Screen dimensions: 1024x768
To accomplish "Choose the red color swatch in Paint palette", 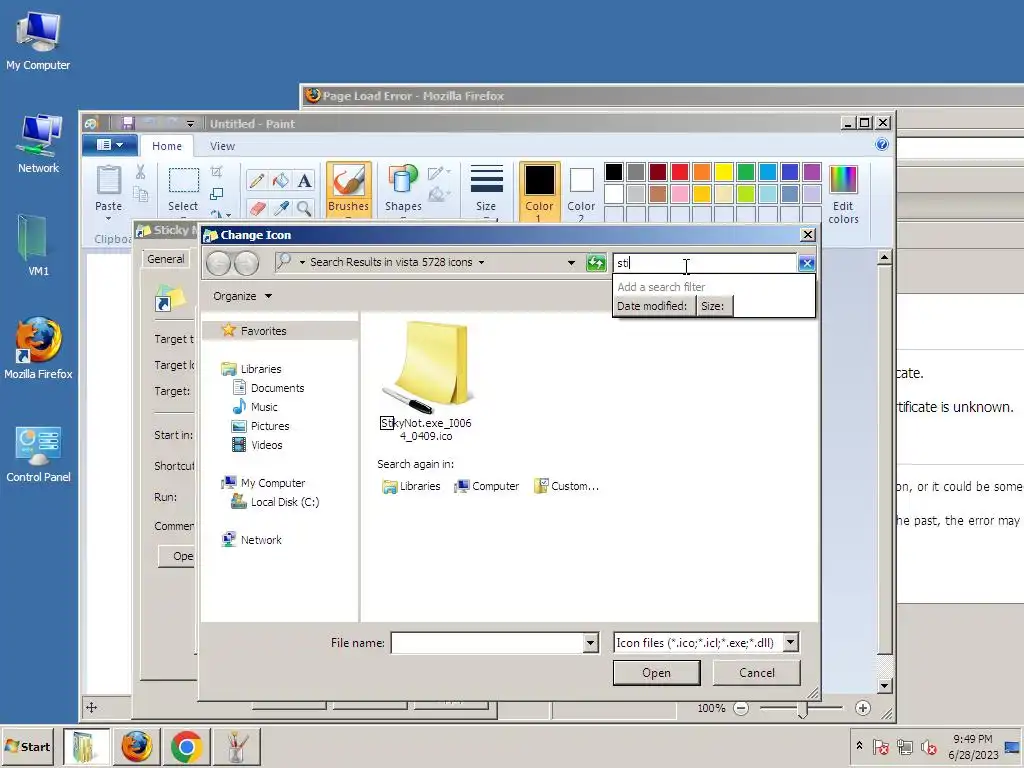I will click(680, 172).
